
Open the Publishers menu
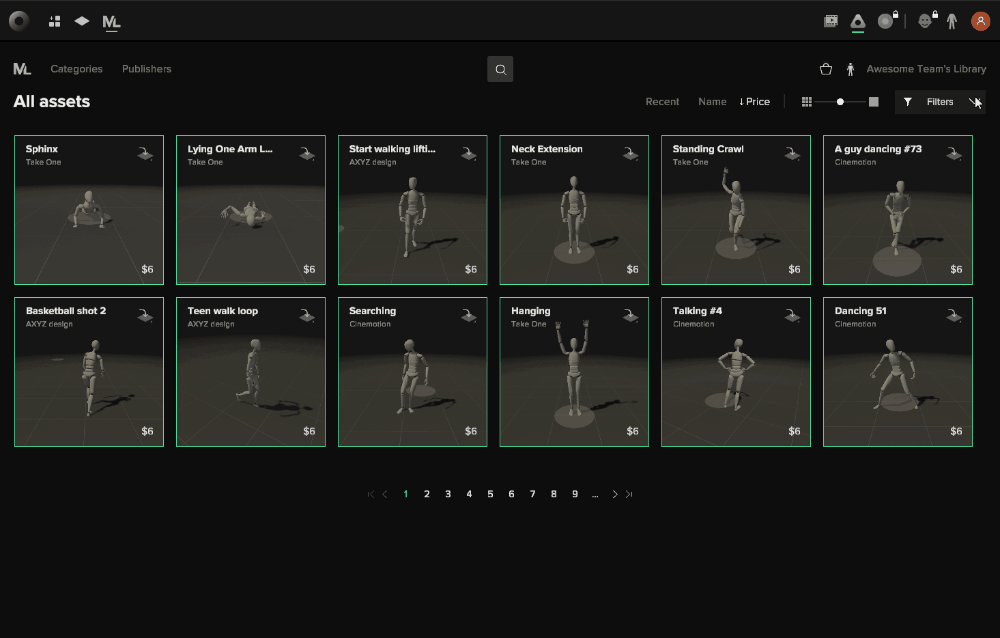coord(146,68)
